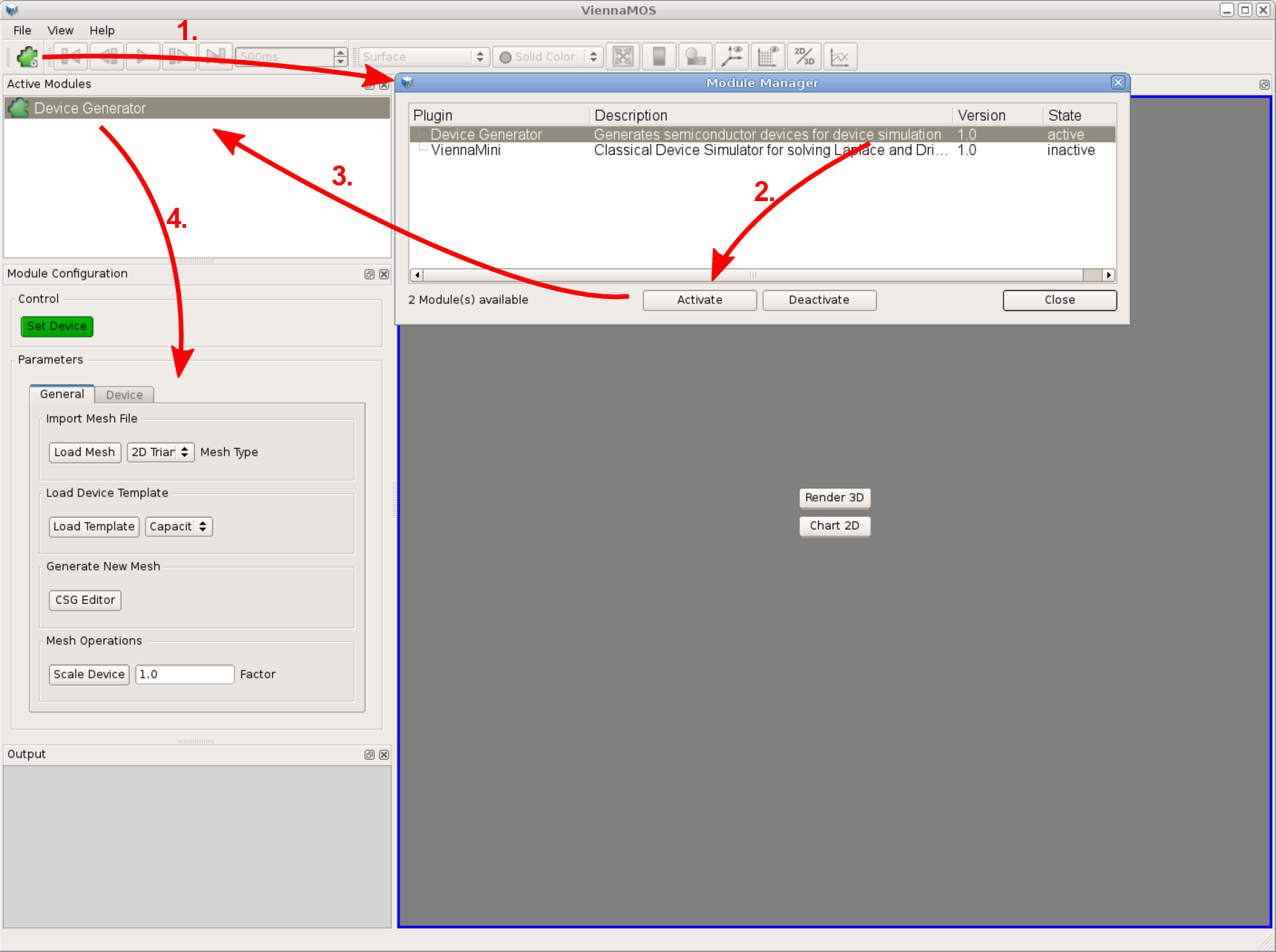
Task: Toggle the grid visibility icon
Action: click(768, 56)
